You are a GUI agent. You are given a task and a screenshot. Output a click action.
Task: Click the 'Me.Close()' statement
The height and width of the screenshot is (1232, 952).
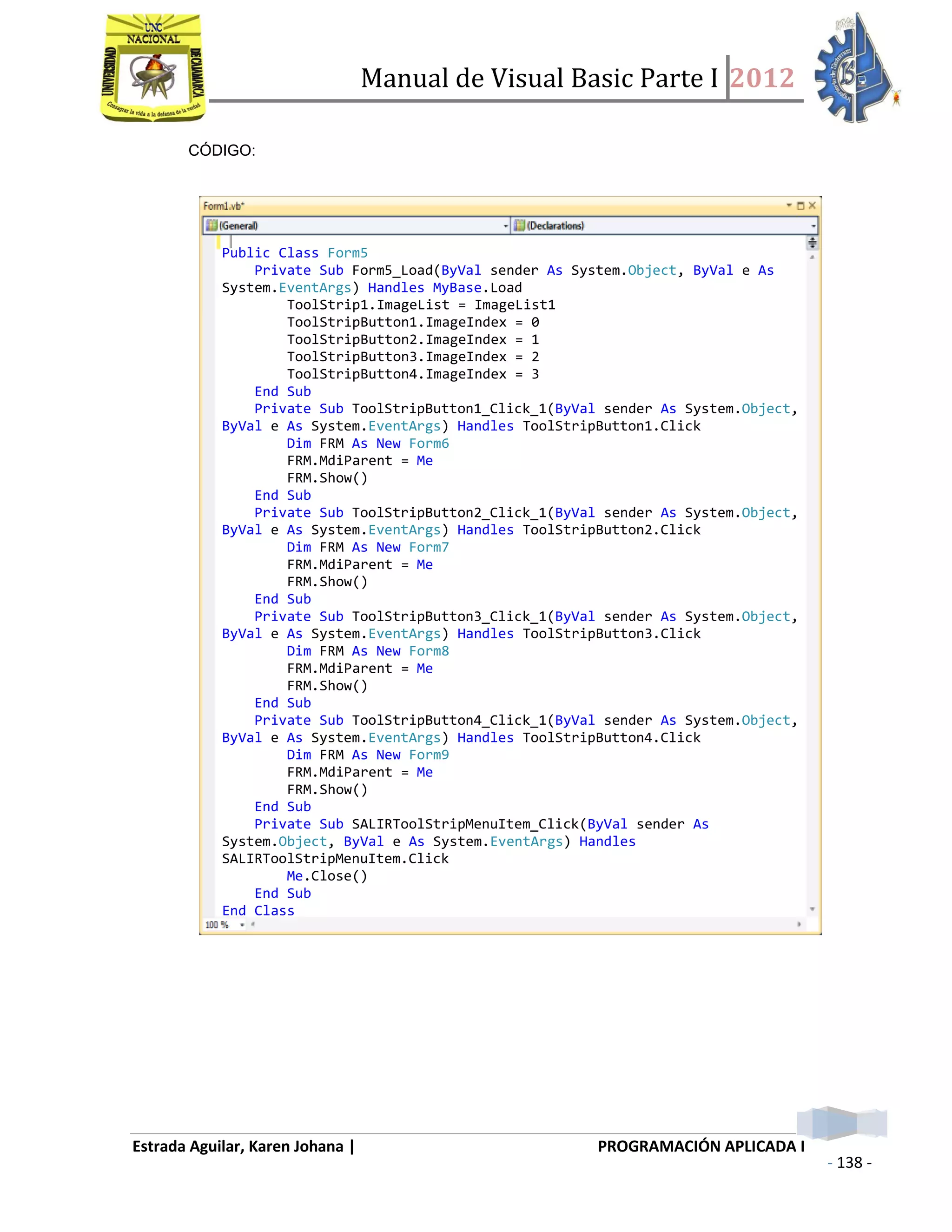click(x=327, y=876)
